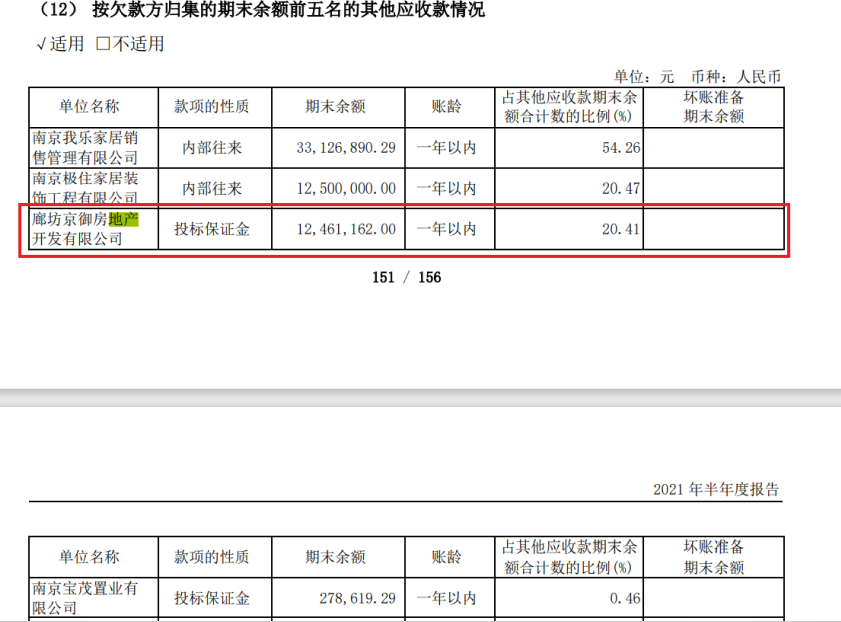Screen dimensions: 841x622
Task: Click 款项的性质 header in upper table
Action: (211, 107)
